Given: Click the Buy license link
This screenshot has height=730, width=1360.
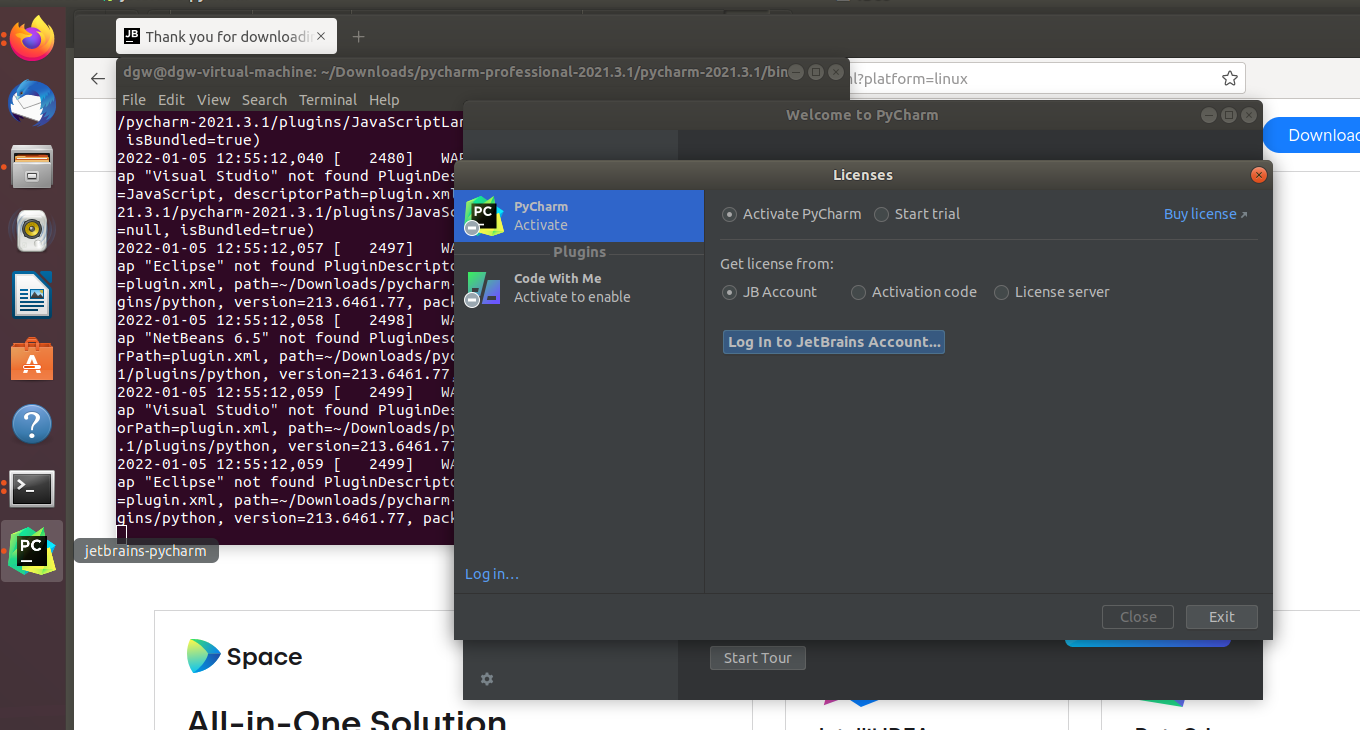Looking at the screenshot, I should tap(1205, 214).
